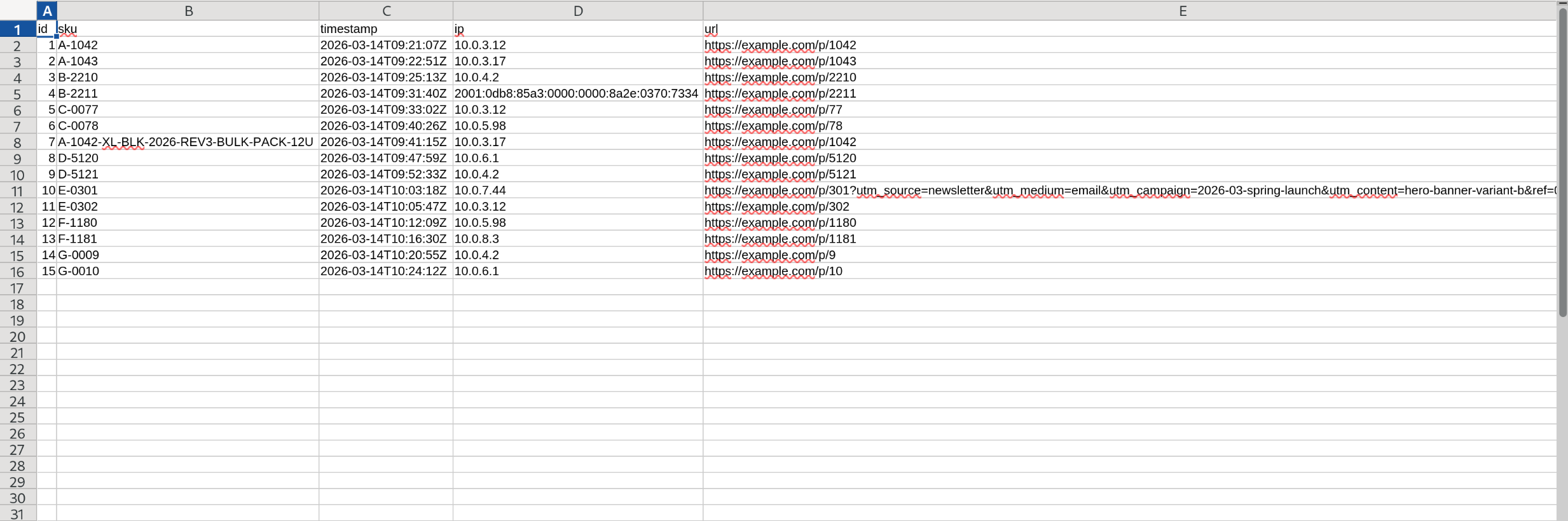This screenshot has width=1568, height=521.
Task: Select column B header
Action: (x=188, y=11)
